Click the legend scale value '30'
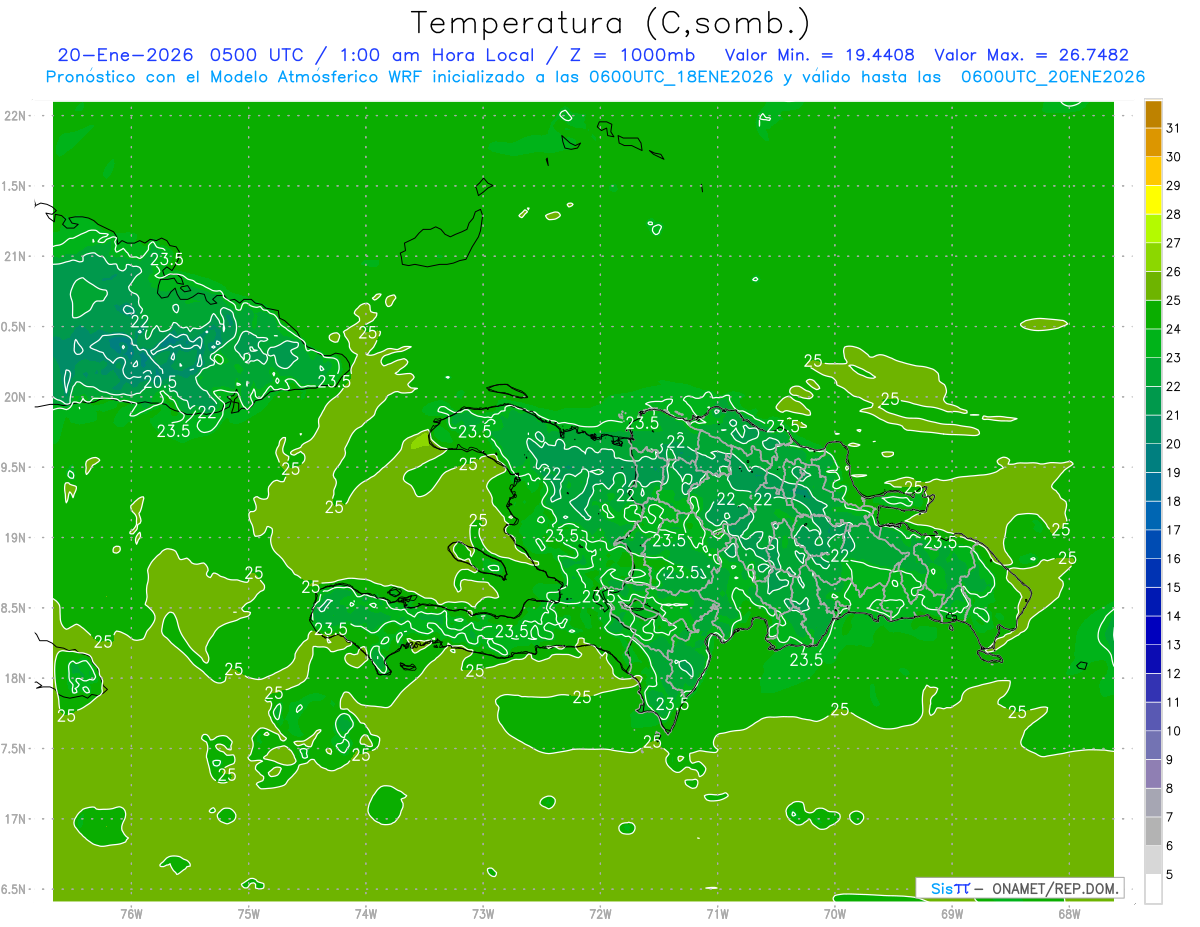1200x927 pixels. pyautogui.click(x=1173, y=157)
